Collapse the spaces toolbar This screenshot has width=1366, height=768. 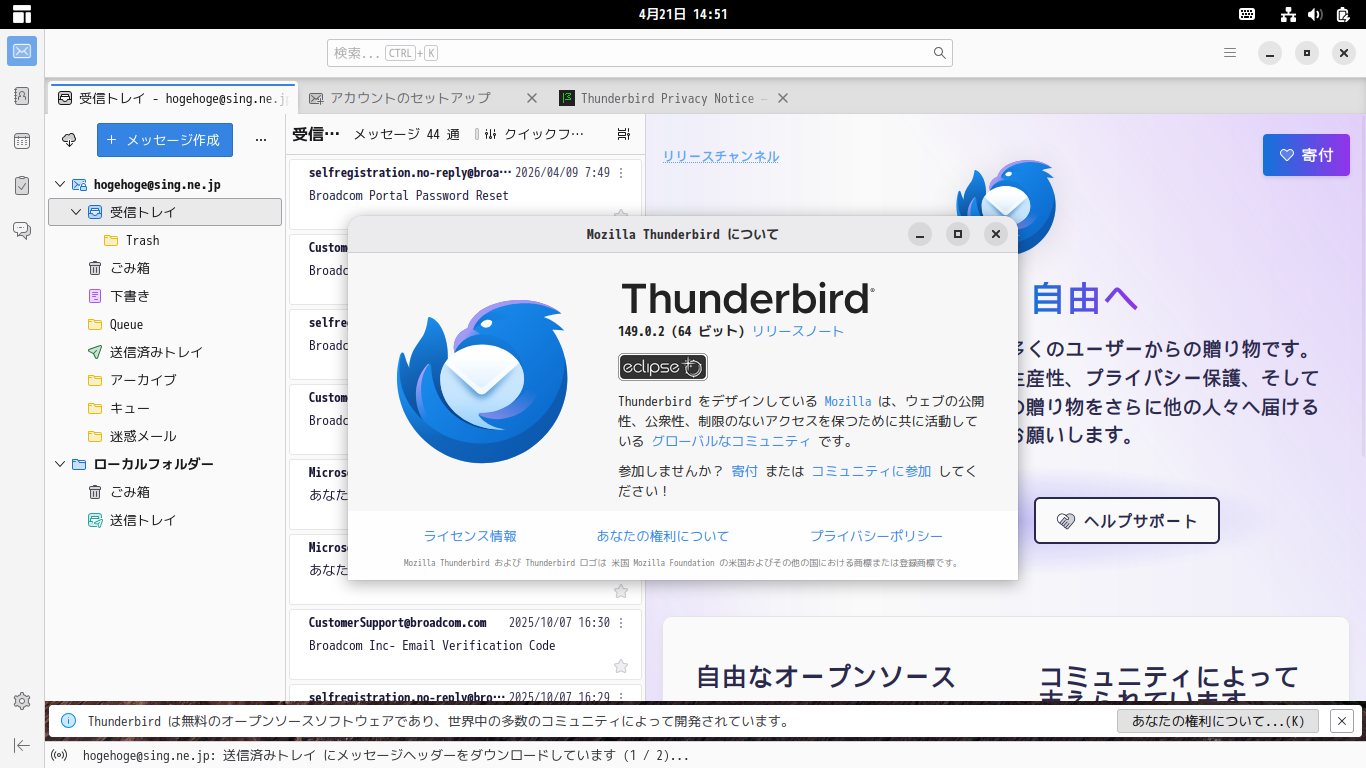coord(22,745)
